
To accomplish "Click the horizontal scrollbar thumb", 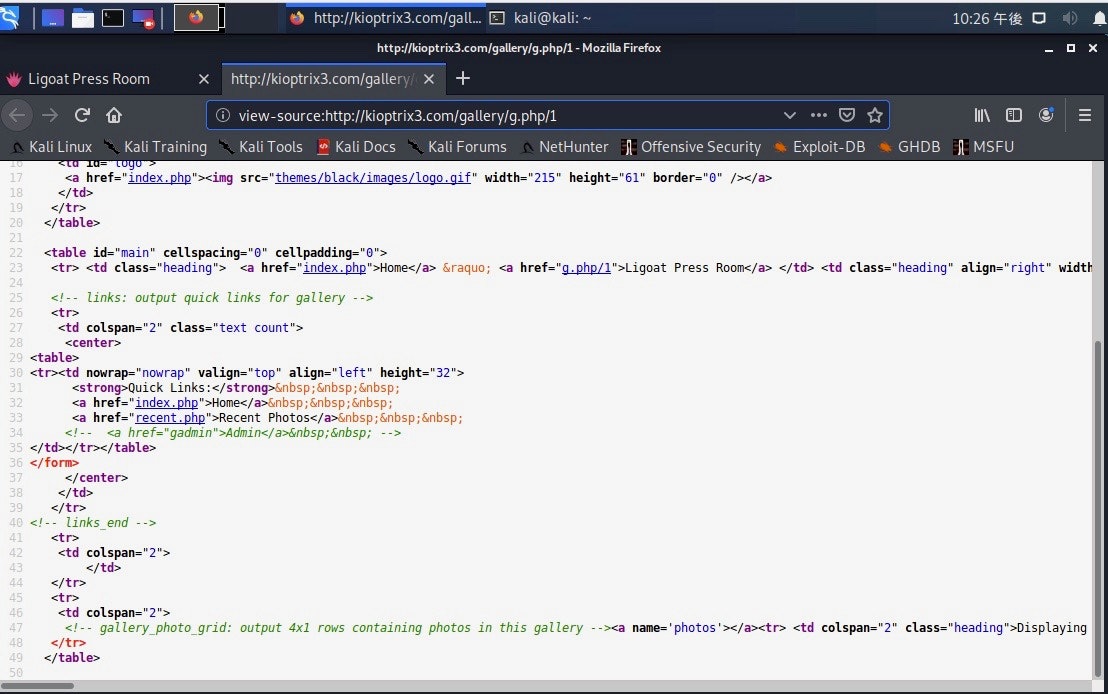I will click(37, 686).
